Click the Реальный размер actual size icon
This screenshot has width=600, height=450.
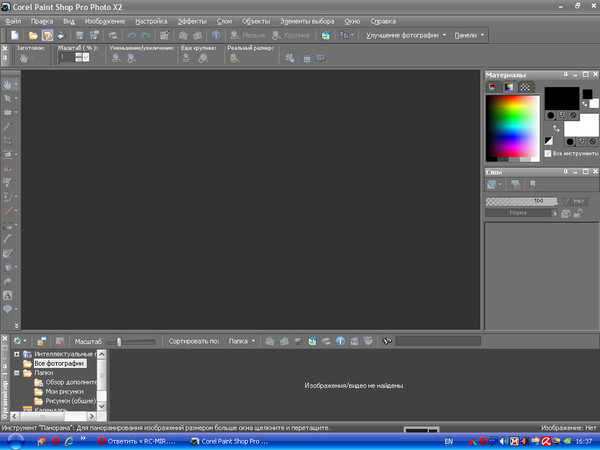click(x=234, y=58)
